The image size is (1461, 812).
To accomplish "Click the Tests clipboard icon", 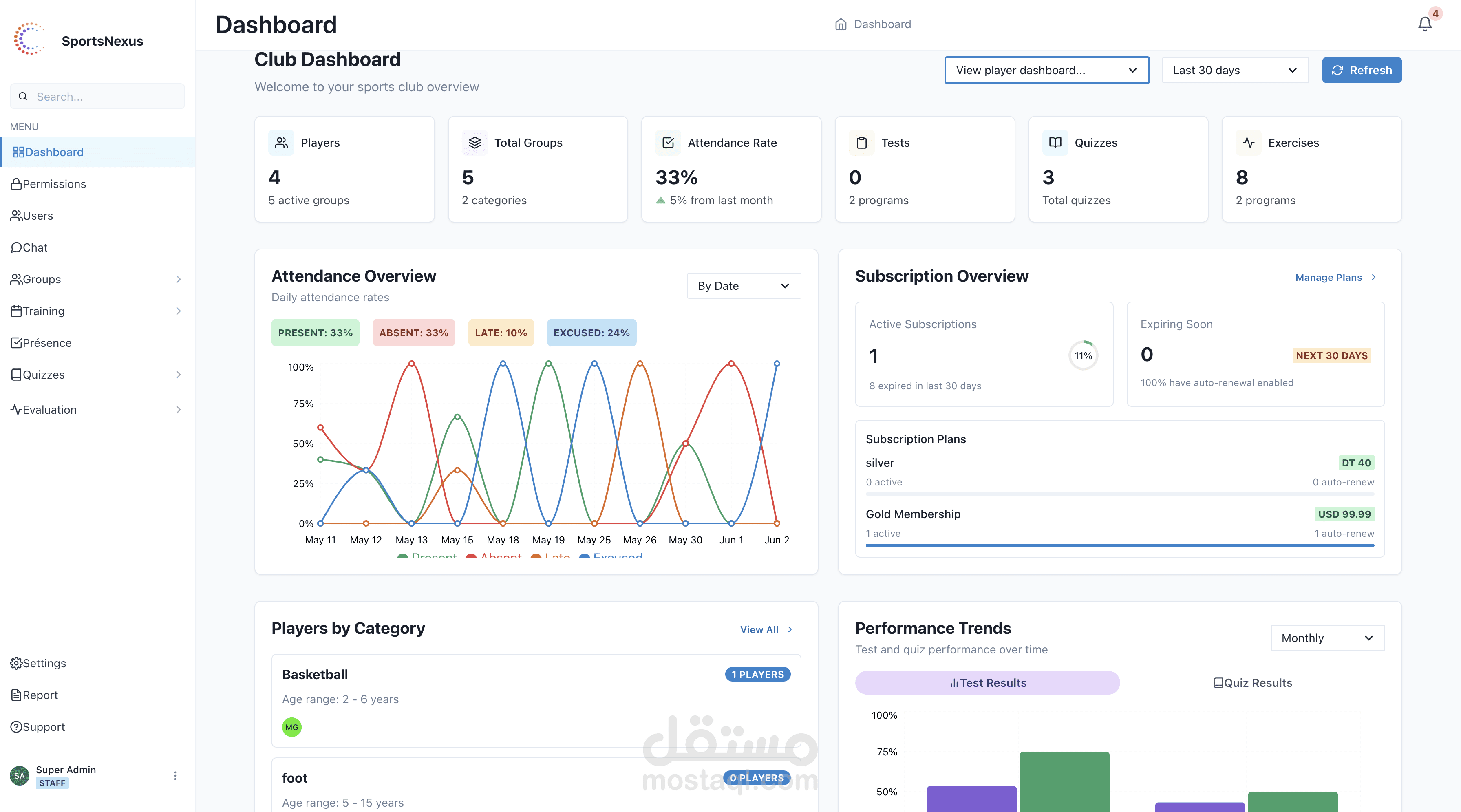I will coord(861,142).
